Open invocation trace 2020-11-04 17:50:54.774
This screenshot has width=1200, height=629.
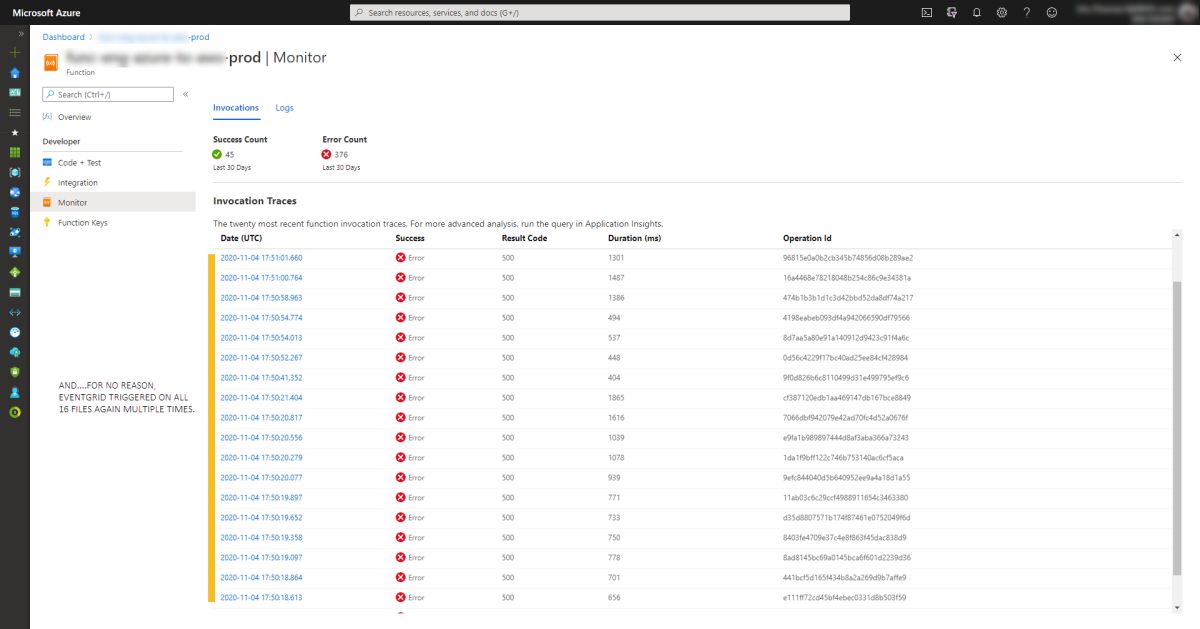(261, 317)
